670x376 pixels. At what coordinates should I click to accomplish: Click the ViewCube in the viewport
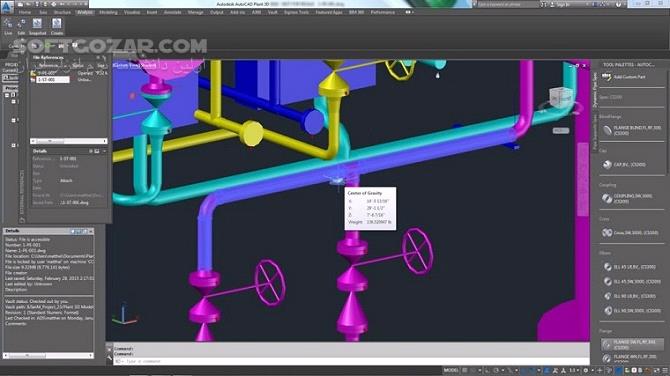click(560, 98)
